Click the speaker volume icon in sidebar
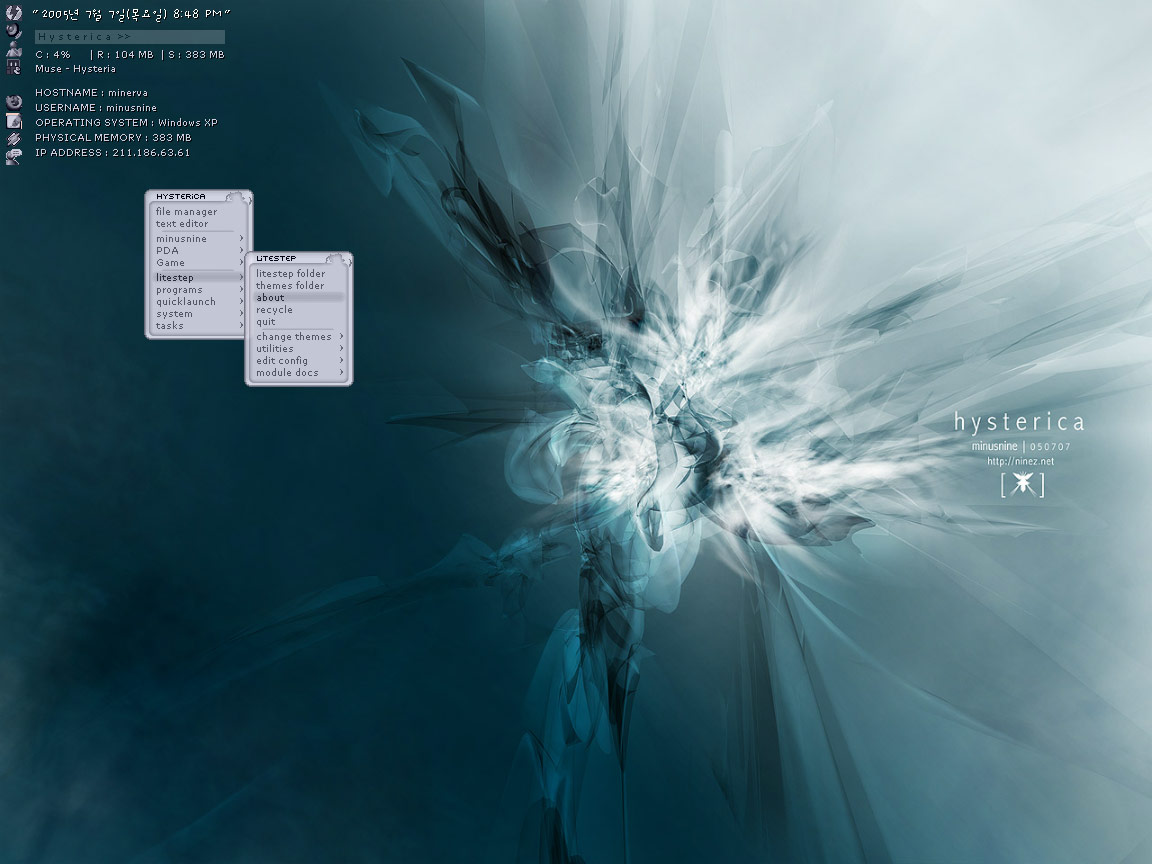This screenshot has height=864, width=1152. (12, 30)
